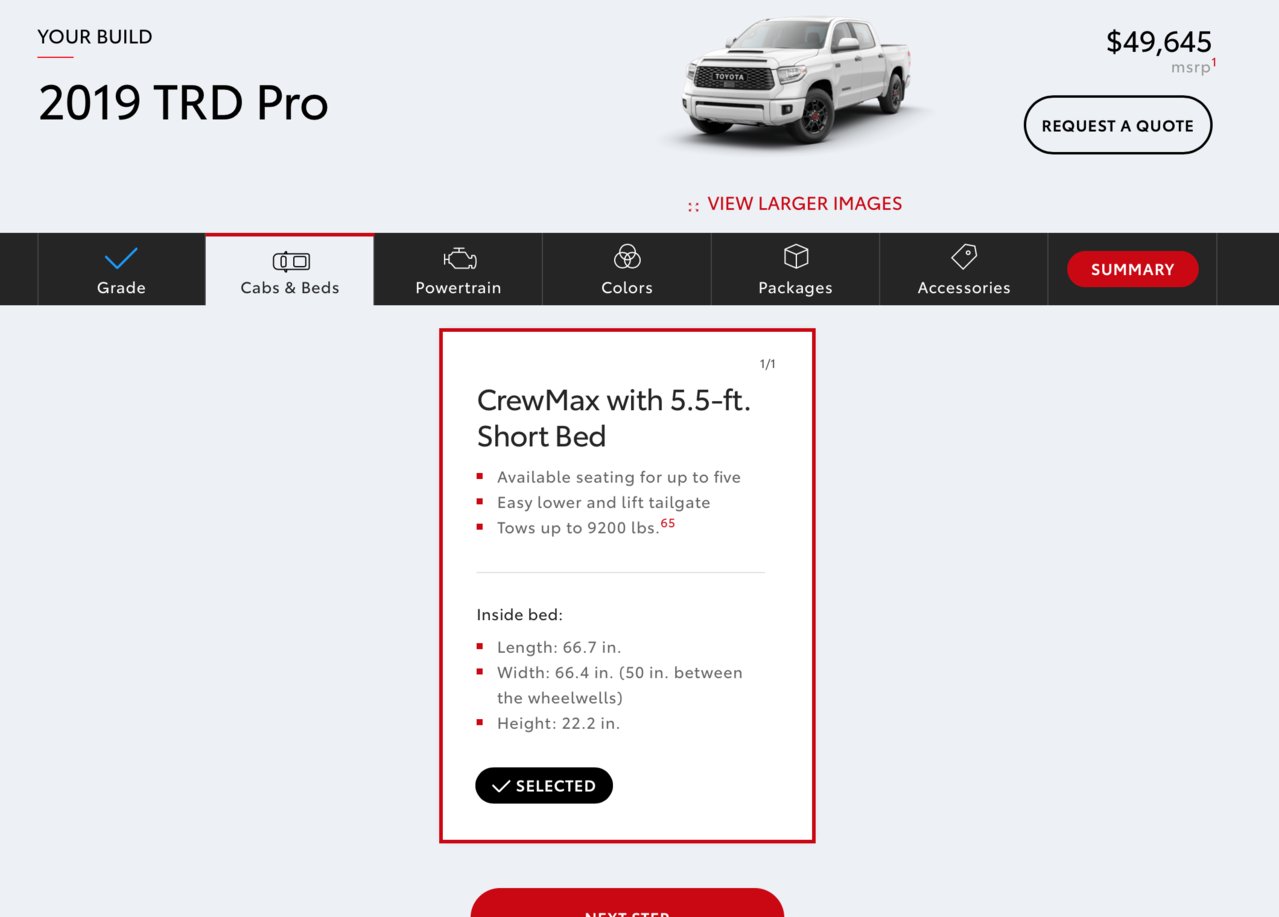Click the Packages box icon
1279x917 pixels.
(x=796, y=257)
